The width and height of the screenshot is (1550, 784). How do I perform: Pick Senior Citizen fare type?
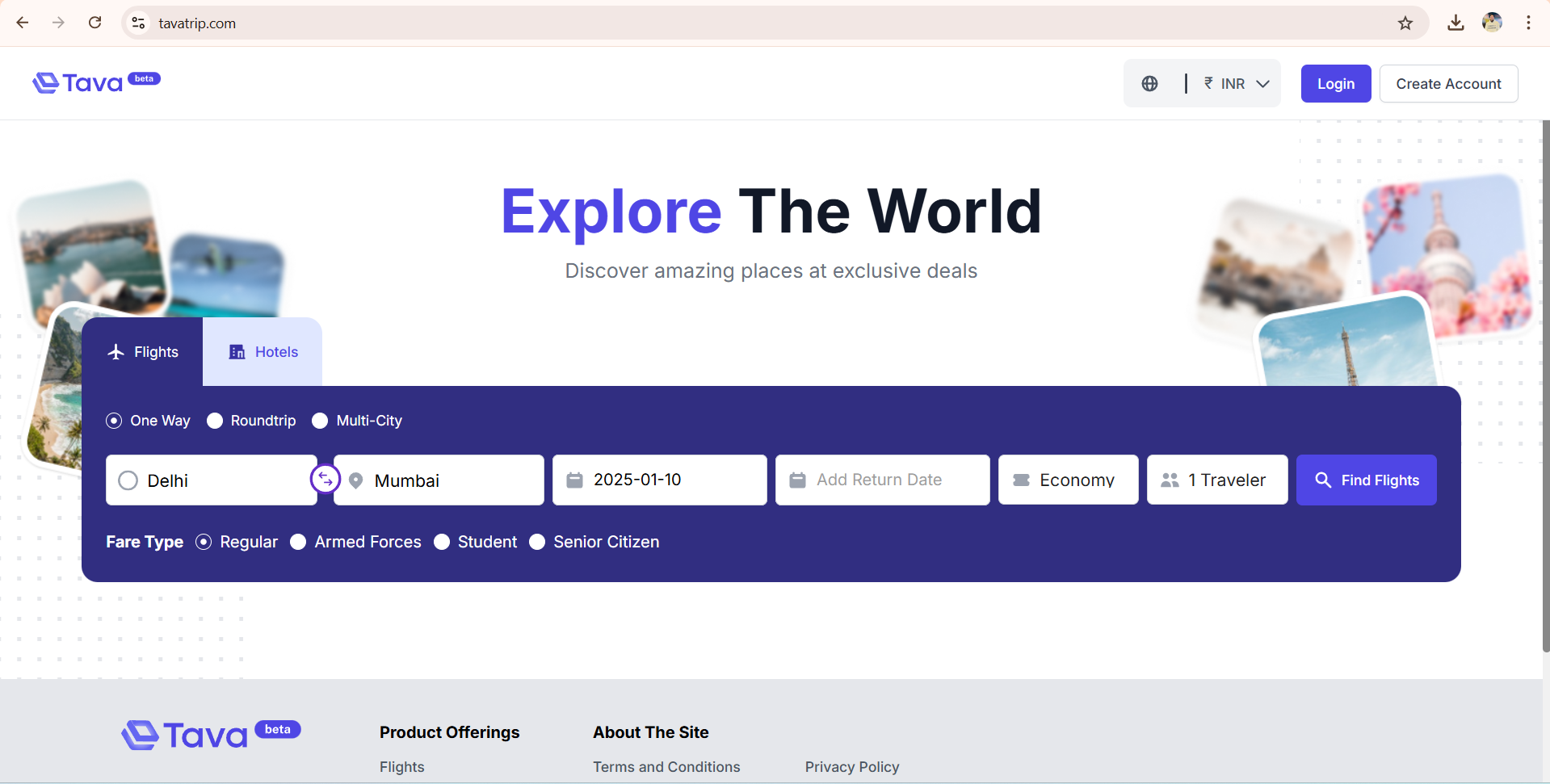tap(537, 542)
